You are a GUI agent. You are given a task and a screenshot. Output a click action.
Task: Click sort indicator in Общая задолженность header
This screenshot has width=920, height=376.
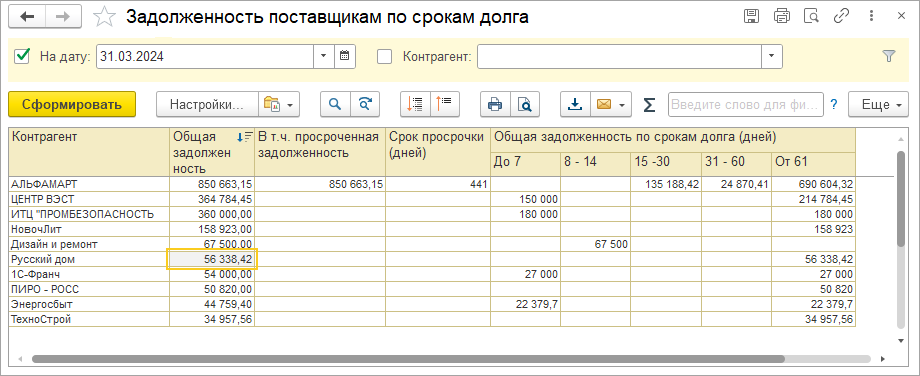pyautogui.click(x=244, y=137)
